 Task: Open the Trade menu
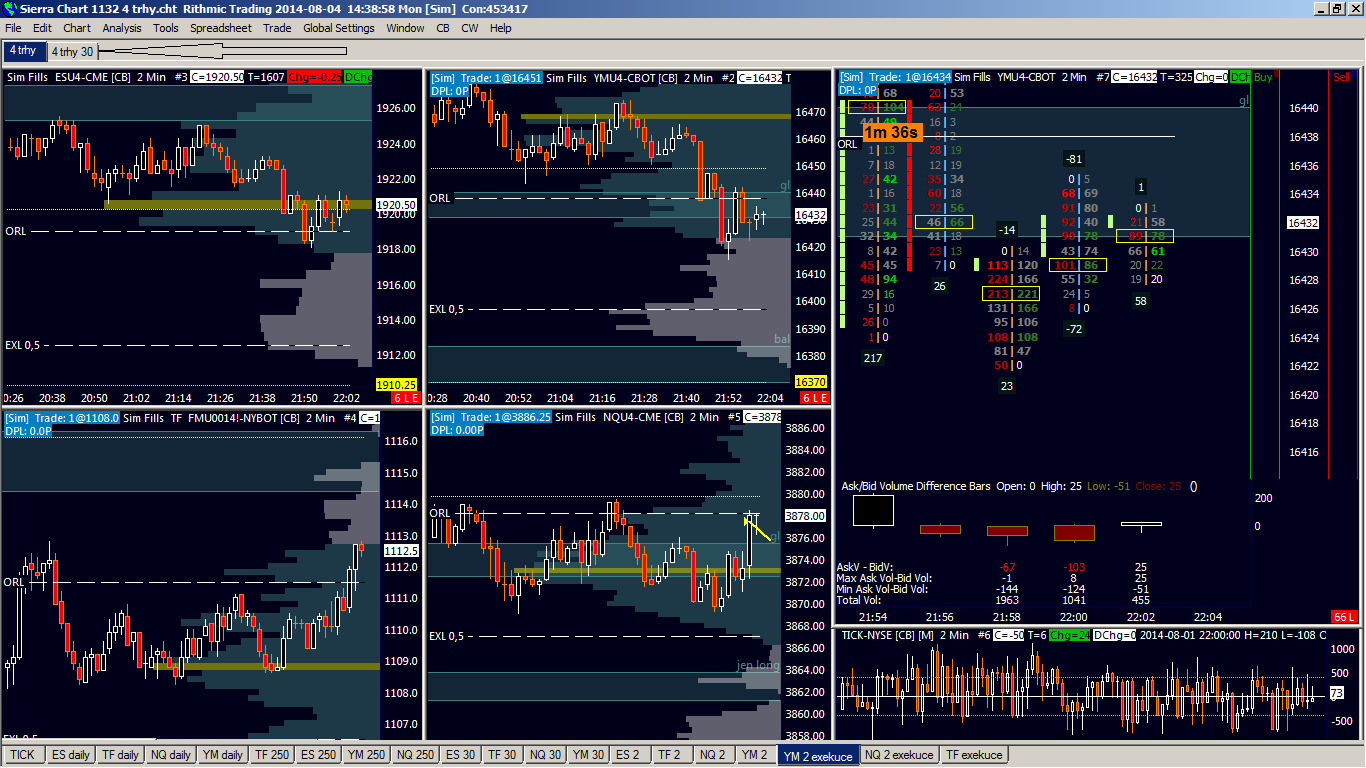pyautogui.click(x=277, y=28)
